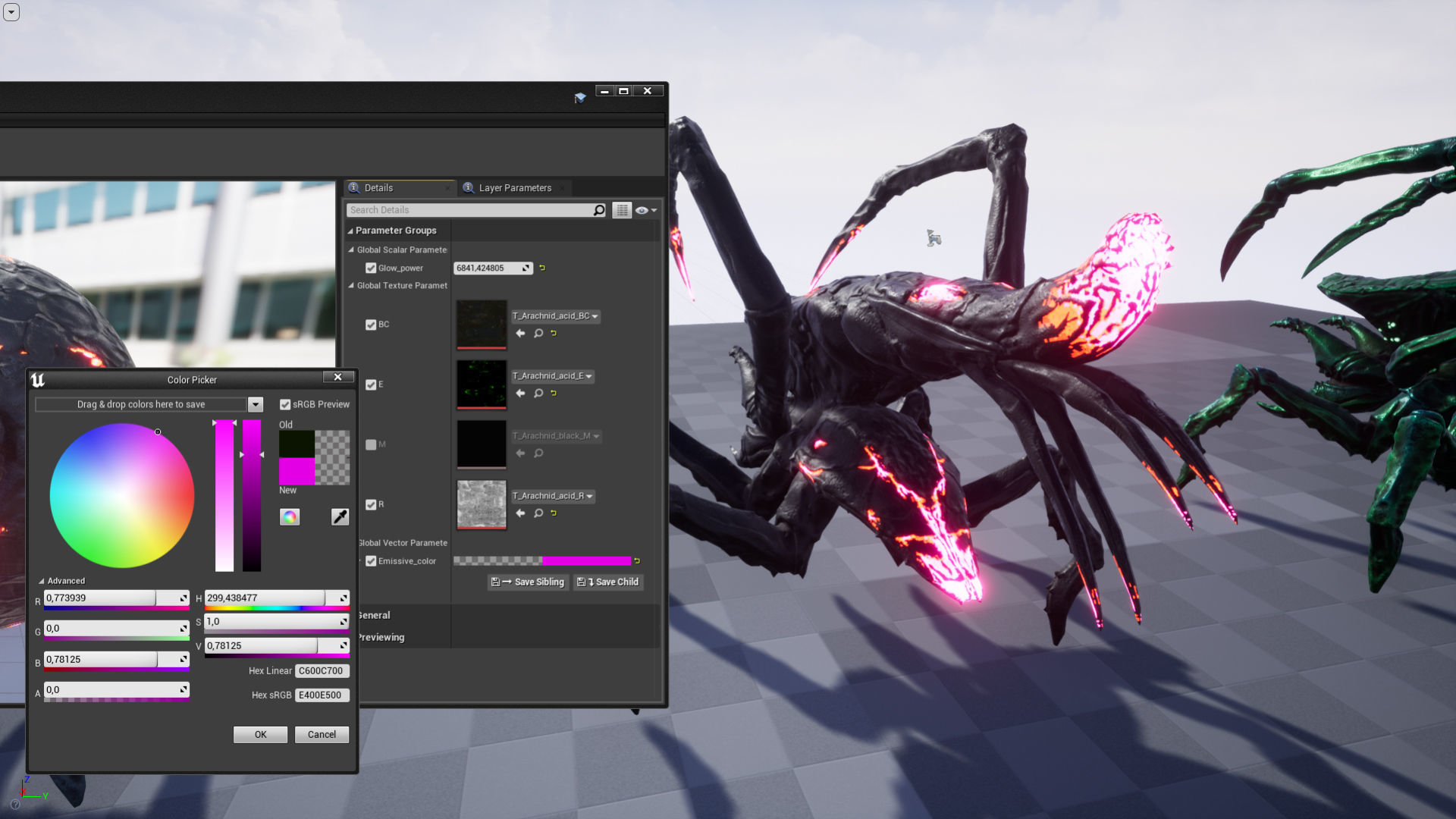Toggle the R texture override checkbox
The width and height of the screenshot is (1456, 819).
(371, 505)
